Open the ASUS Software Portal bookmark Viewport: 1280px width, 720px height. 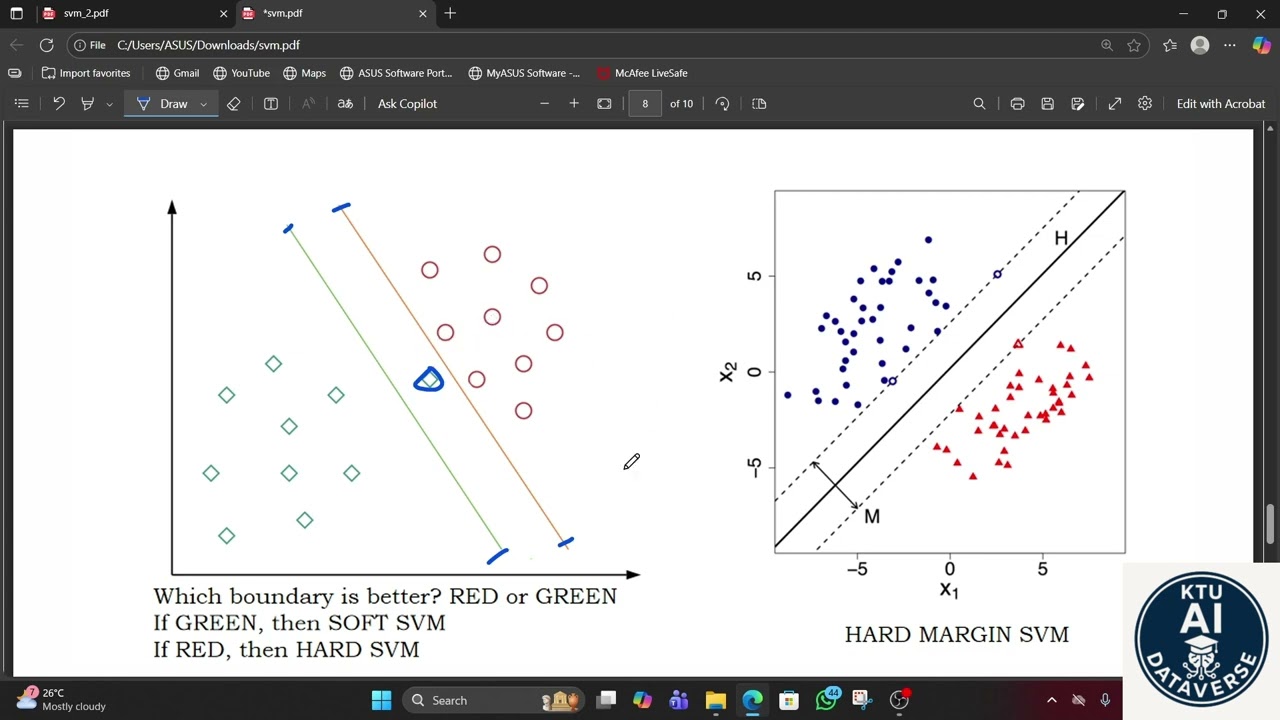[x=396, y=73]
